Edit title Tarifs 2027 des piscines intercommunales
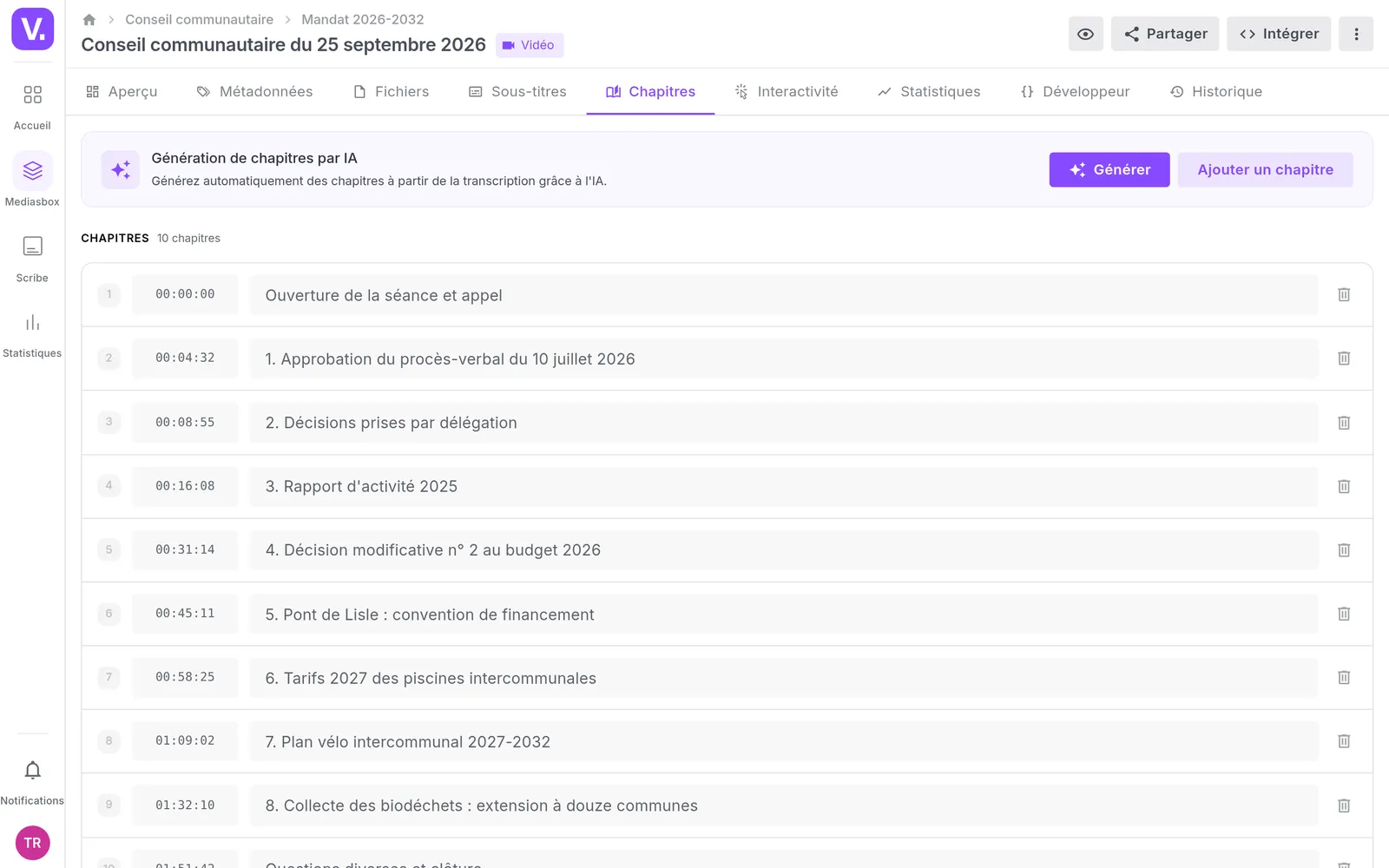 [x=784, y=678]
